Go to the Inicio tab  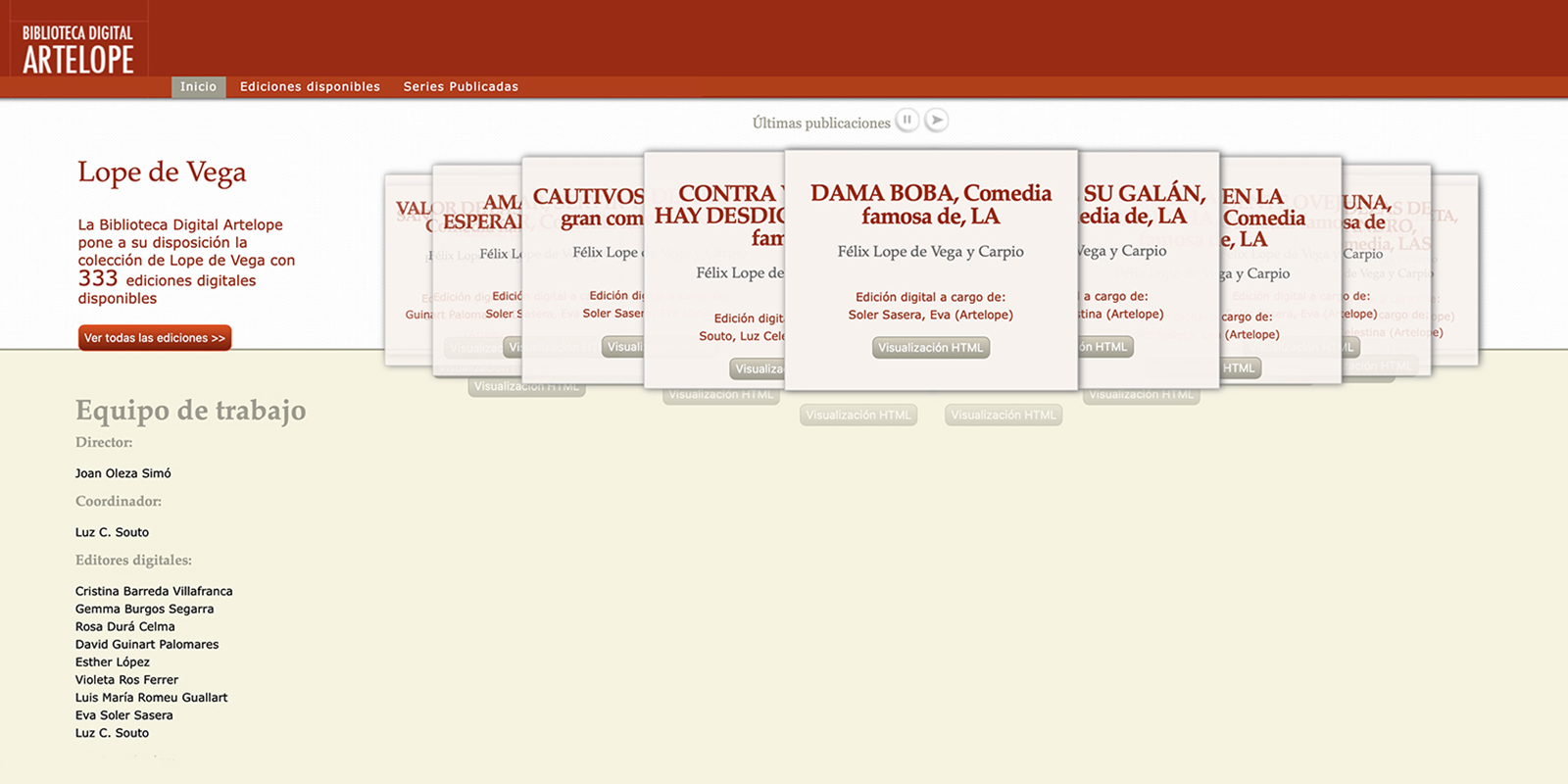click(199, 87)
